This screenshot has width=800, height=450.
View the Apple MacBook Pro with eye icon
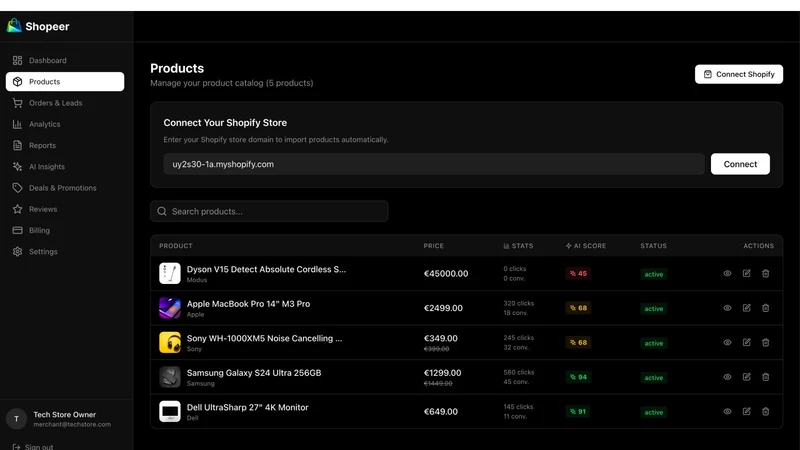coord(728,308)
